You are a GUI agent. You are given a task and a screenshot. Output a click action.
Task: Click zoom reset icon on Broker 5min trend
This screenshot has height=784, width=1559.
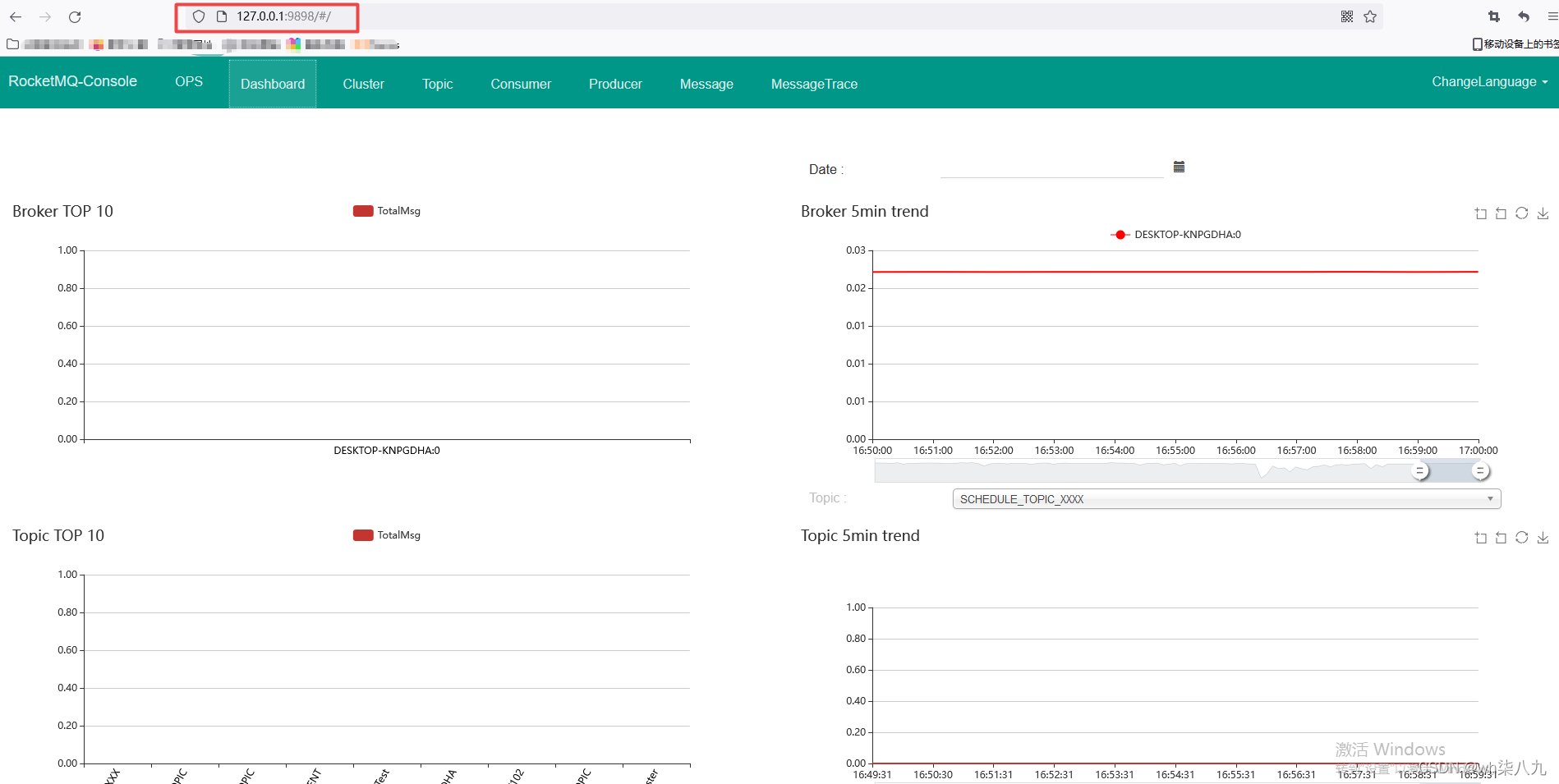tap(1501, 213)
